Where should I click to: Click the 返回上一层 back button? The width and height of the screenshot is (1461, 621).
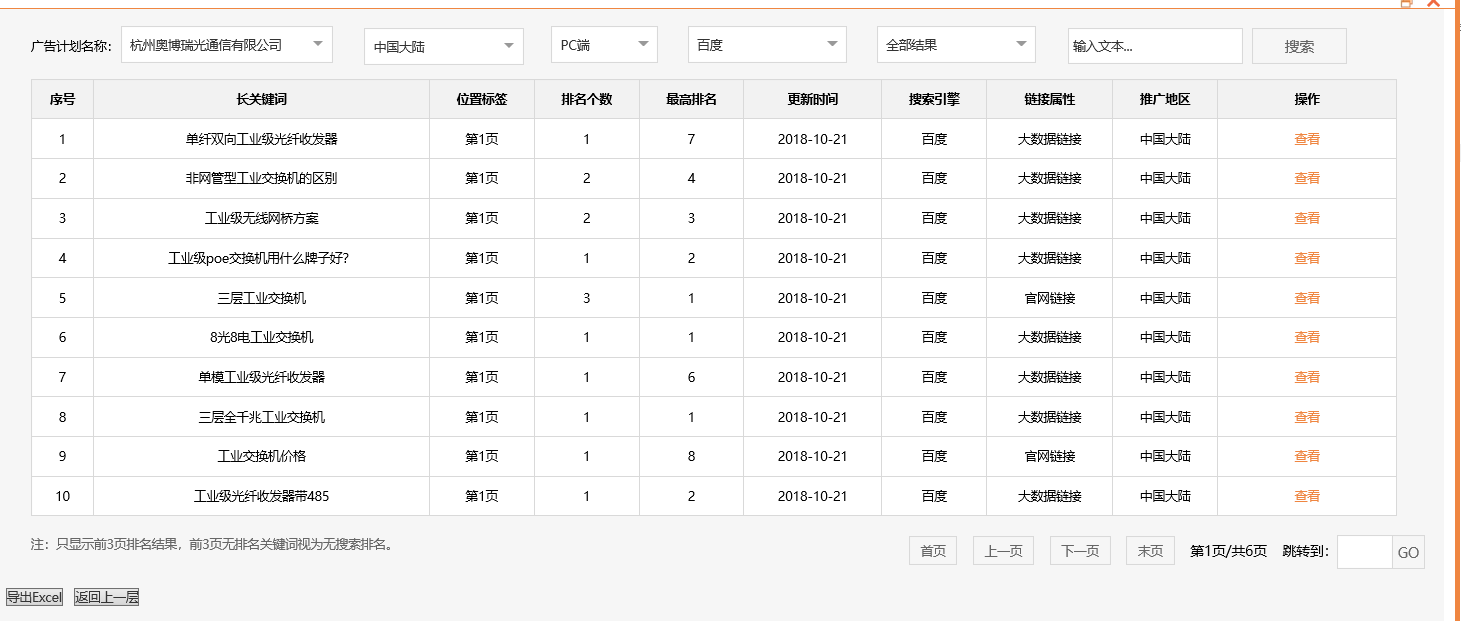click(104, 596)
